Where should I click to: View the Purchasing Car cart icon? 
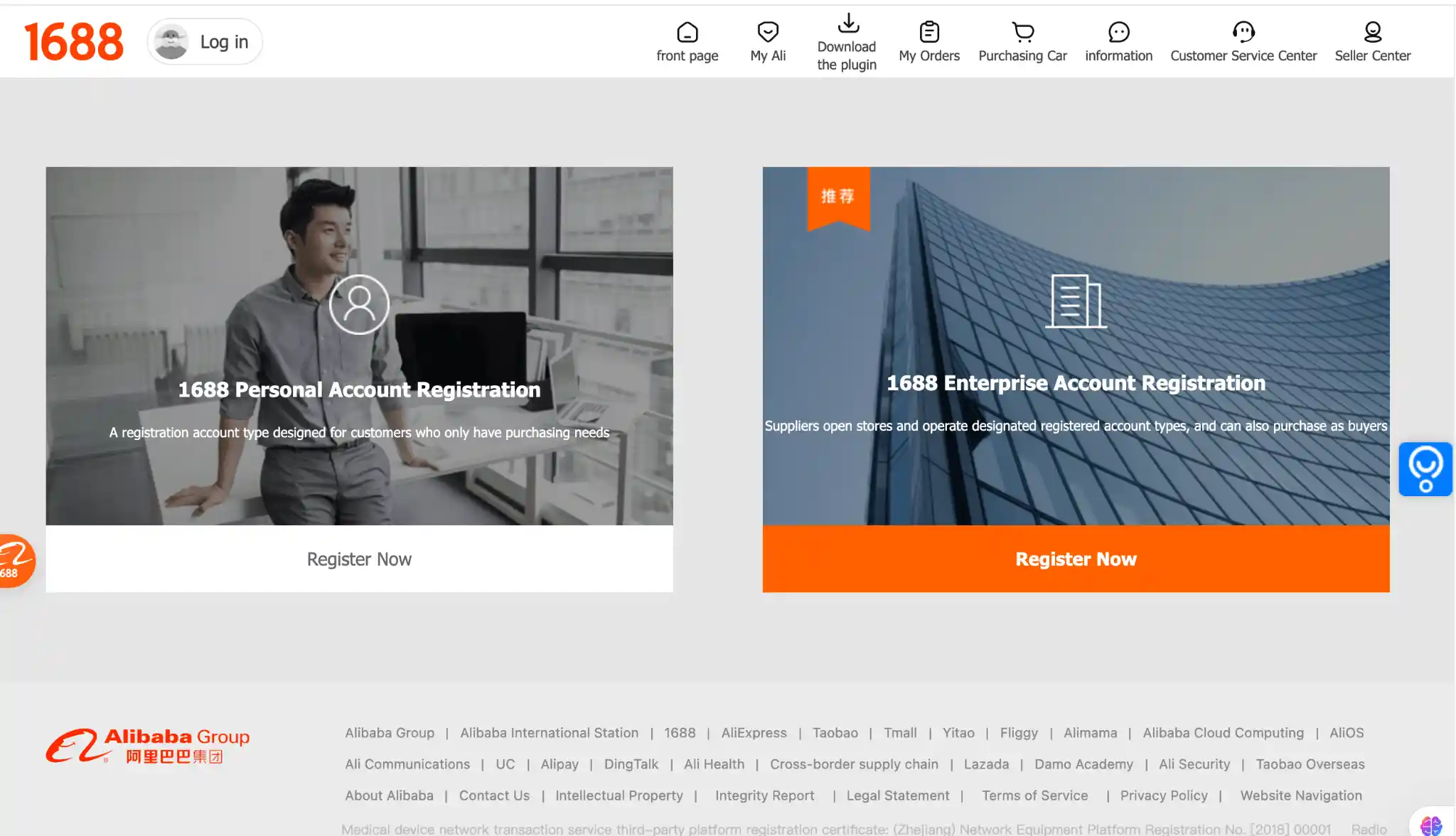(x=1022, y=32)
